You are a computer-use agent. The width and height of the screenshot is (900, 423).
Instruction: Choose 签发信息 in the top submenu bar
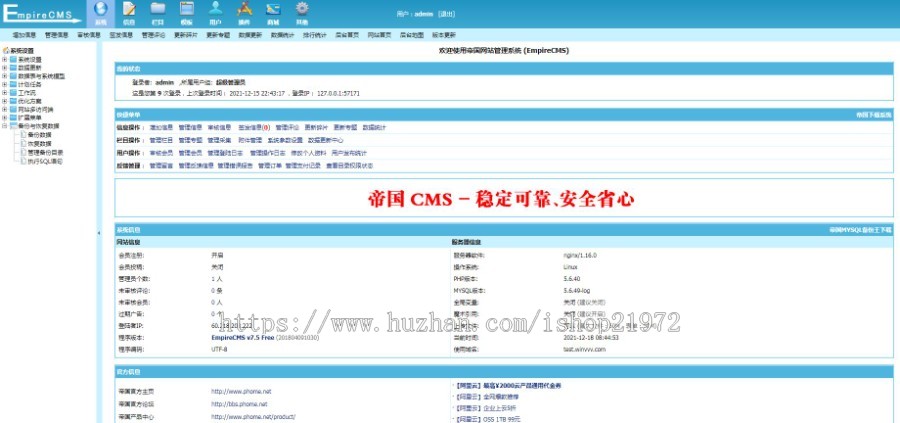(121, 35)
